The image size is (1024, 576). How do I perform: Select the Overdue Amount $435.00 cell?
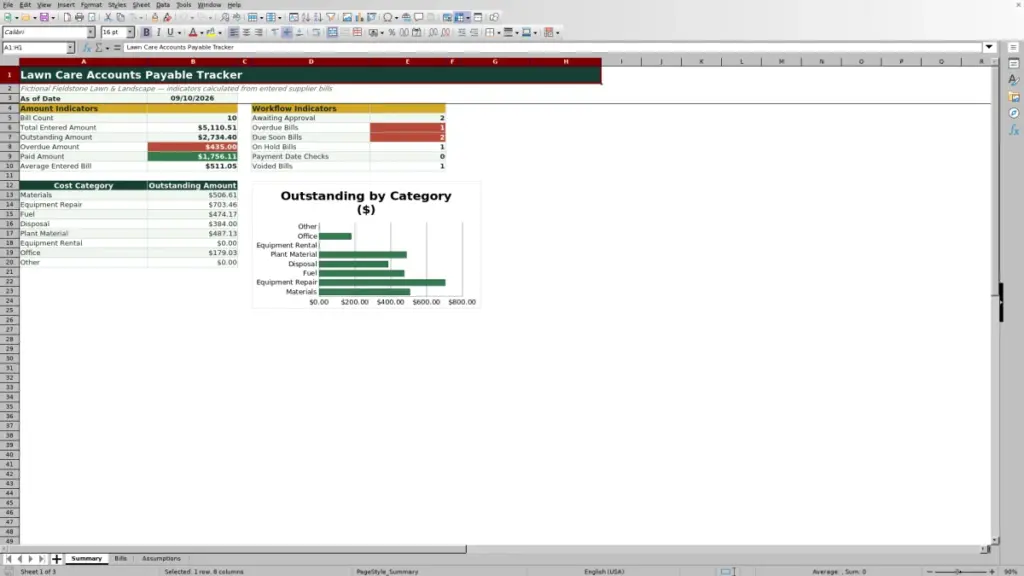click(193, 147)
